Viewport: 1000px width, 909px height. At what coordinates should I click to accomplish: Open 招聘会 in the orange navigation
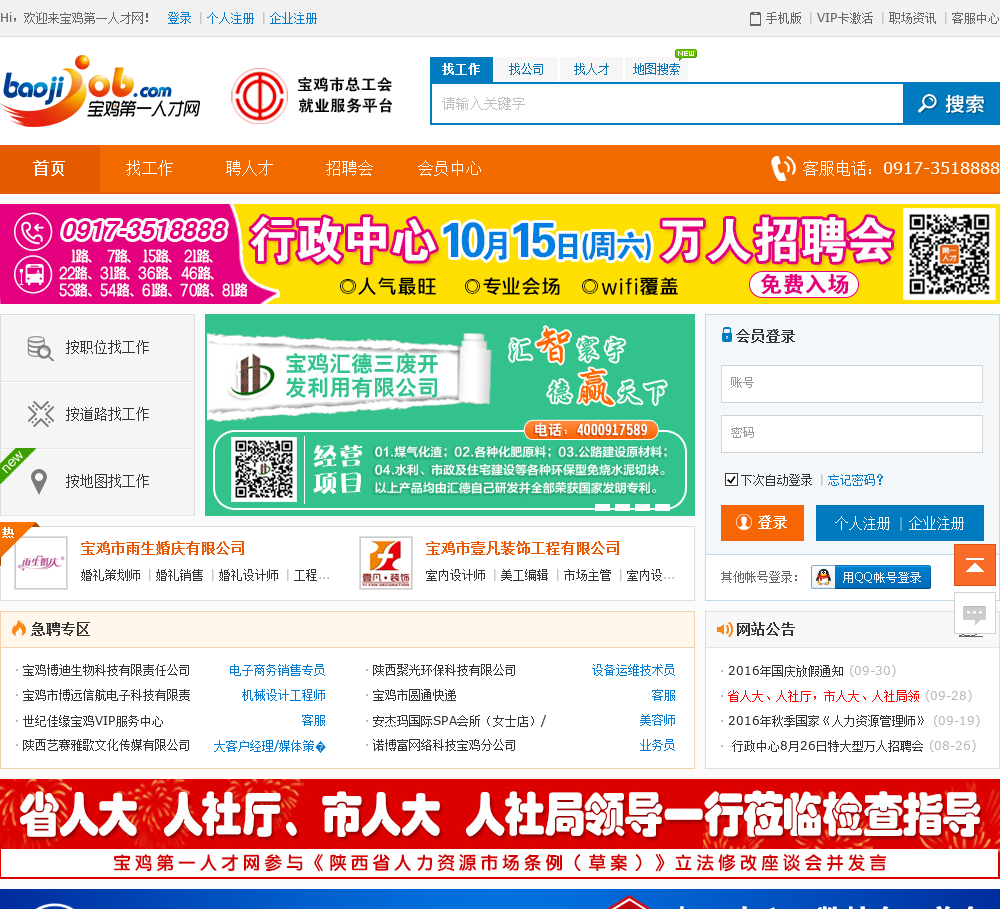[349, 168]
